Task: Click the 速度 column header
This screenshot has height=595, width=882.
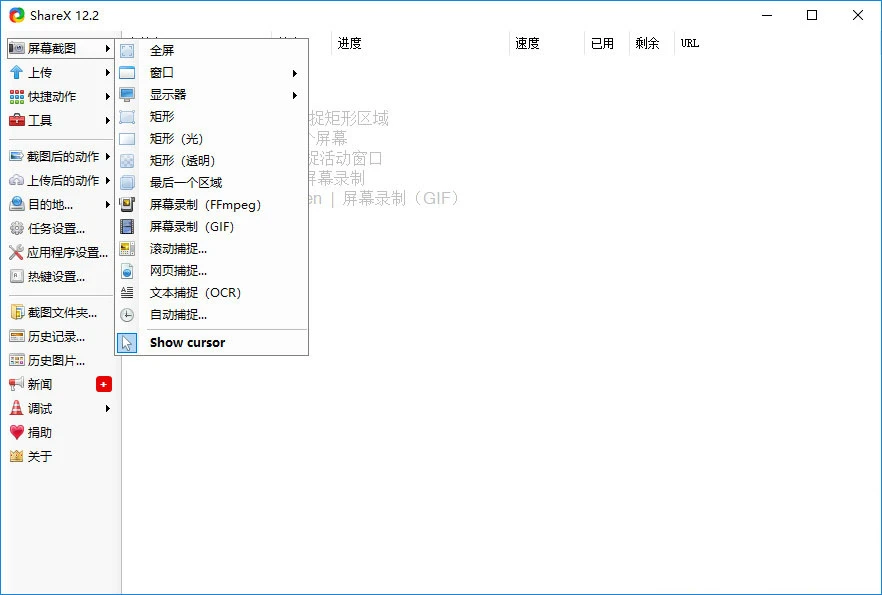Action: 547,43
